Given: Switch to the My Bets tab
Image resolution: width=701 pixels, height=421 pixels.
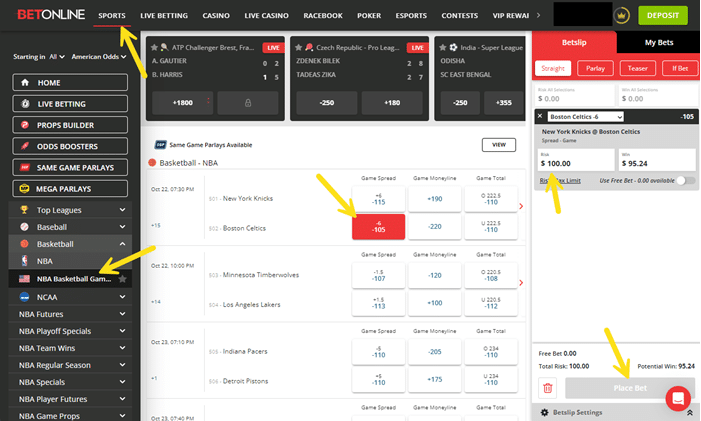Looking at the screenshot, I should point(659,42).
